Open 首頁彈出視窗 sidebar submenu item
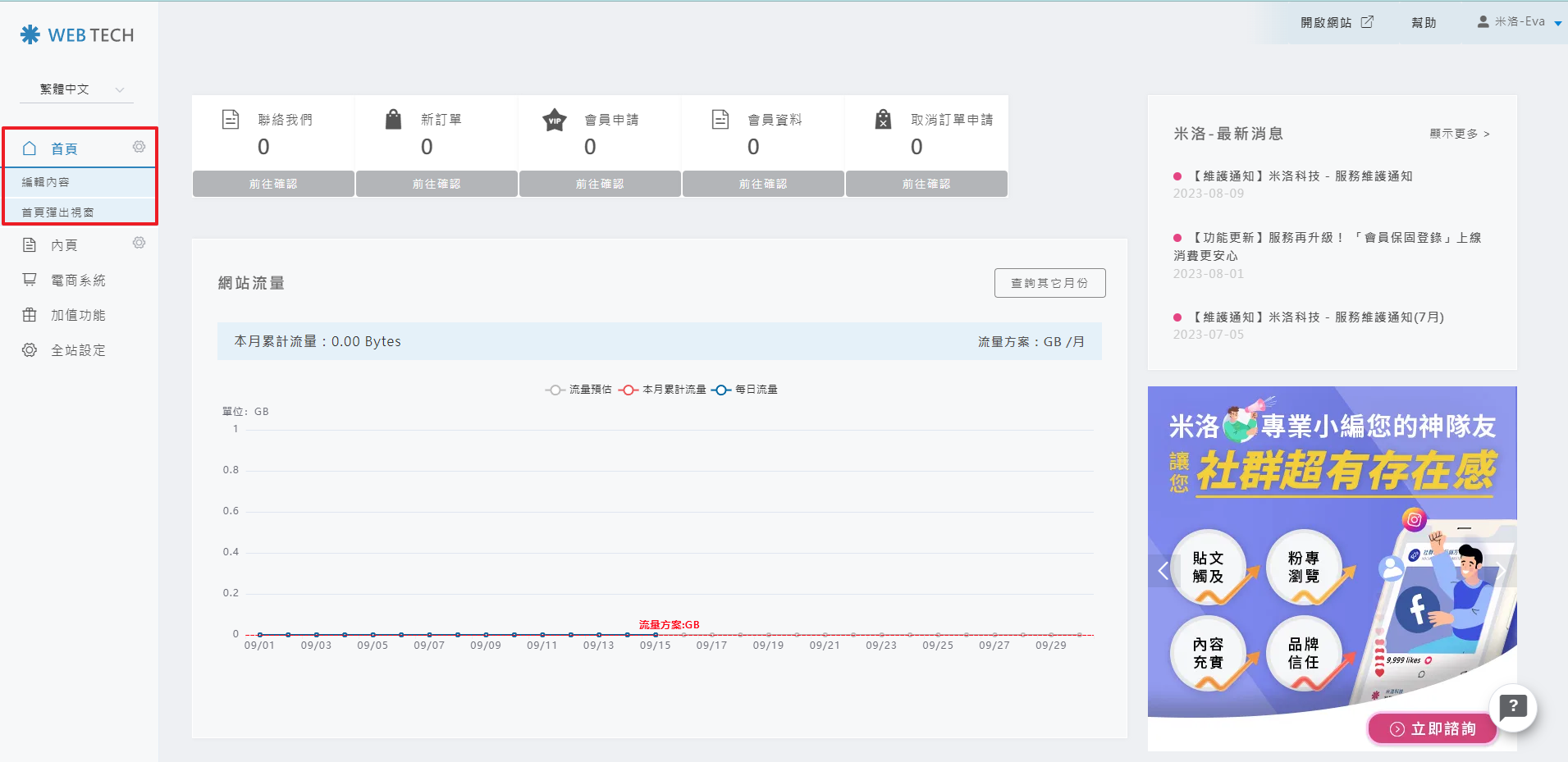 (x=57, y=212)
